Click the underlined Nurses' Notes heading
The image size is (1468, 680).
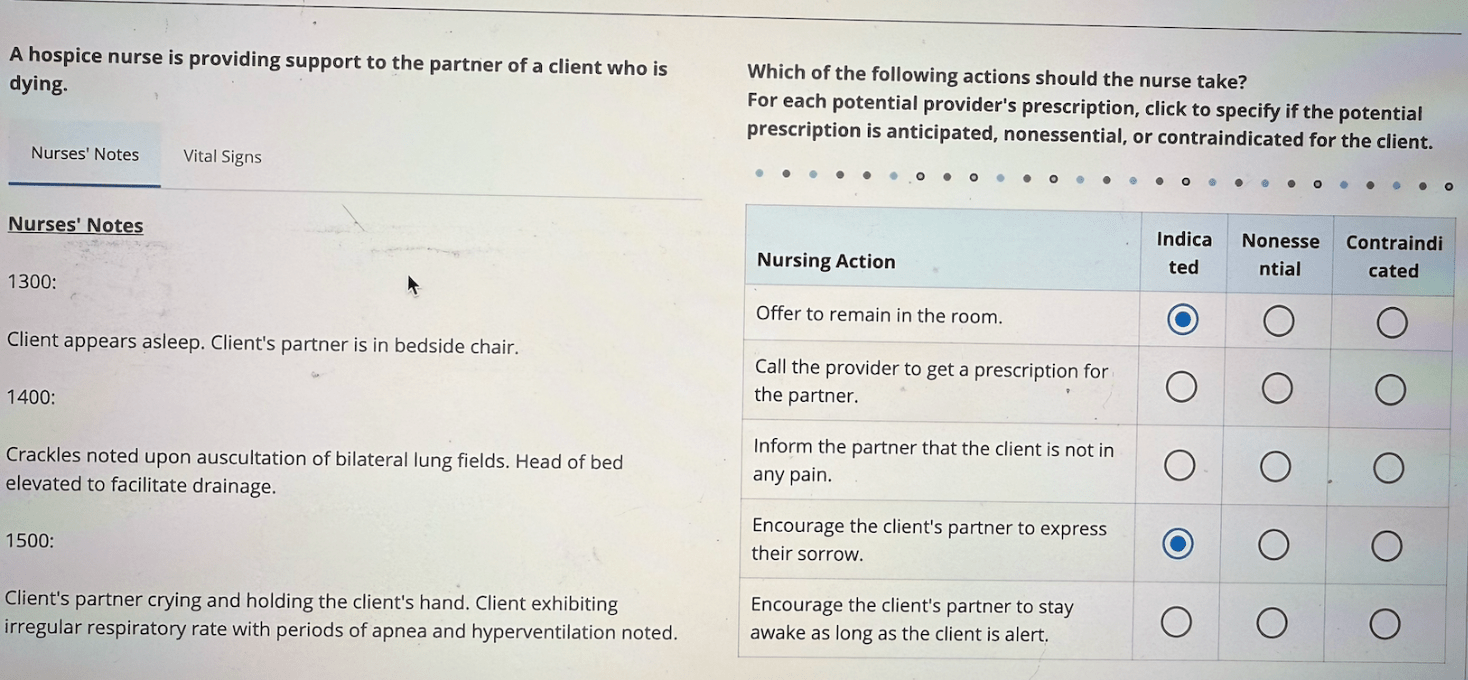coord(75,225)
